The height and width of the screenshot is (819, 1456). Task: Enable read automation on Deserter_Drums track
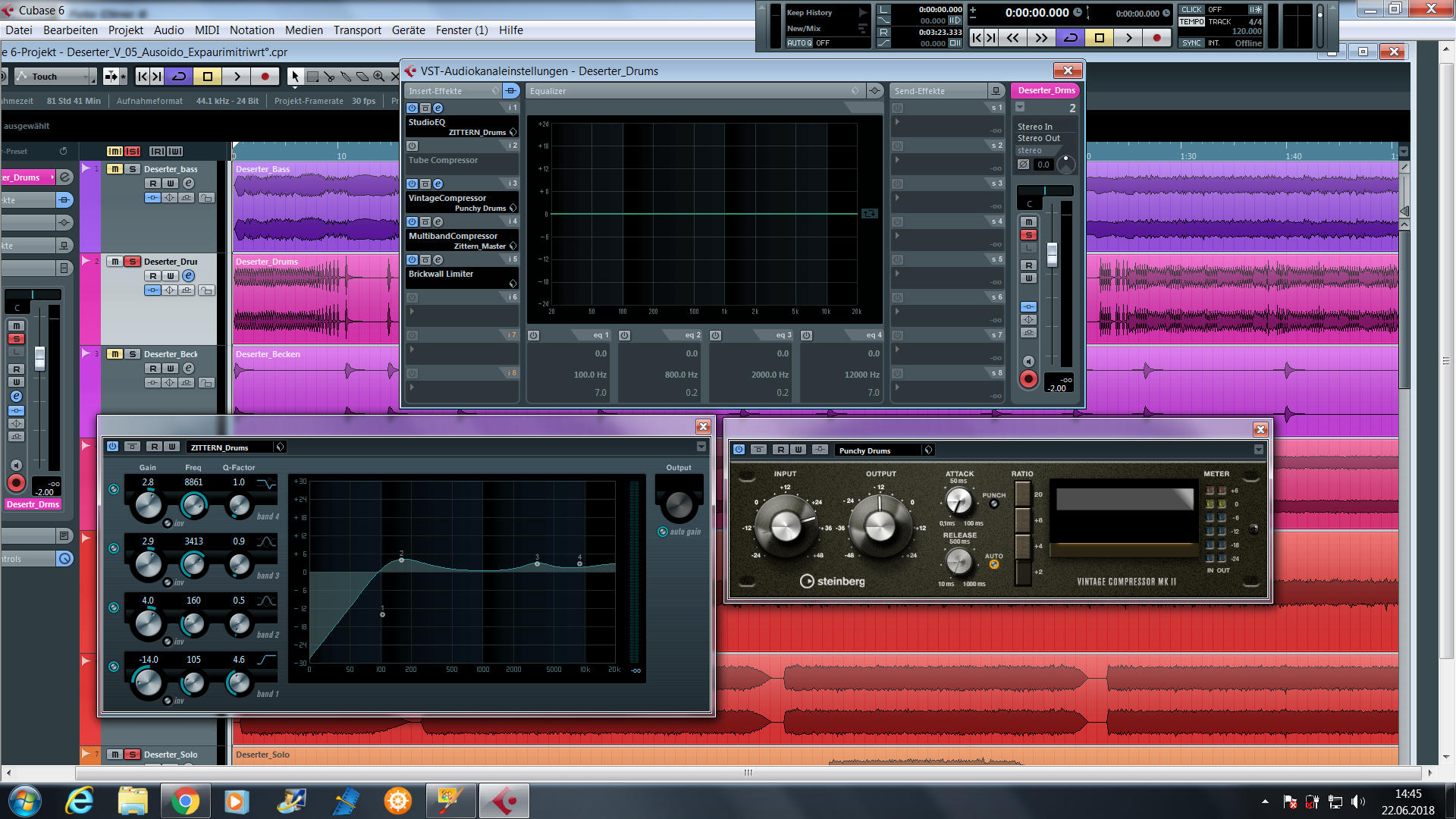153,275
